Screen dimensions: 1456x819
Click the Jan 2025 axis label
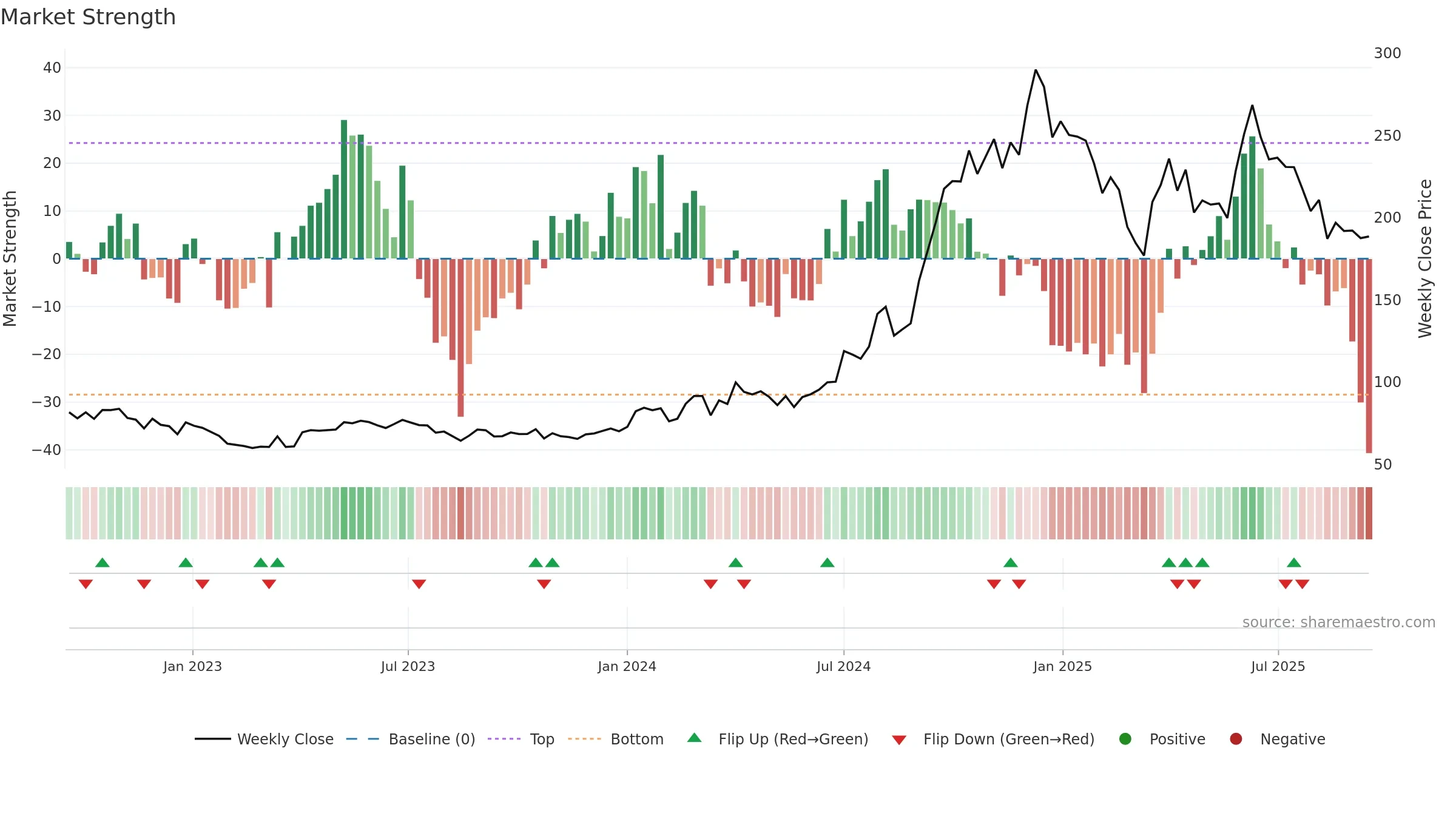[1062, 667]
